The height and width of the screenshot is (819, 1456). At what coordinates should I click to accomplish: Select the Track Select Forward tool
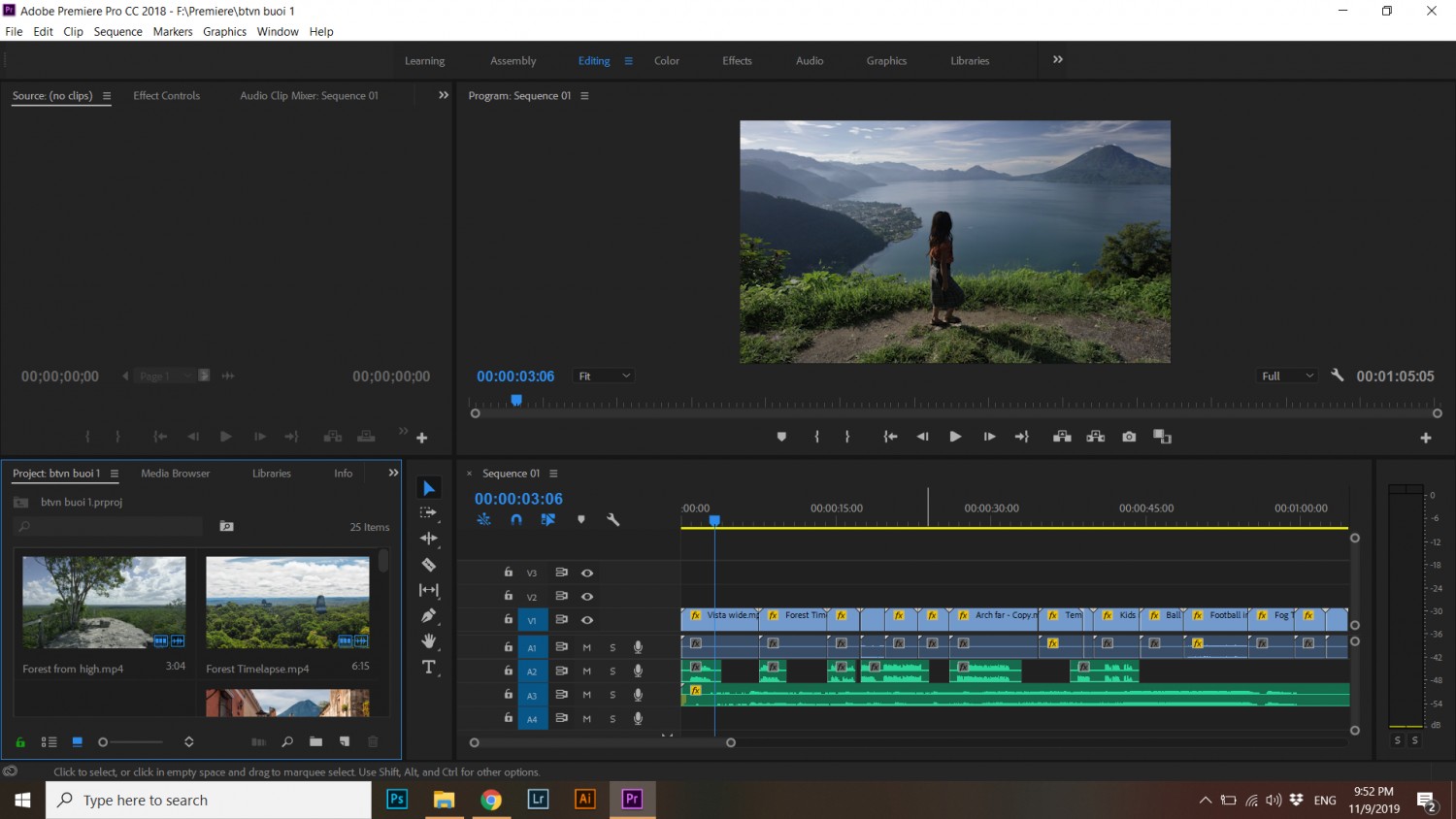[x=429, y=513]
